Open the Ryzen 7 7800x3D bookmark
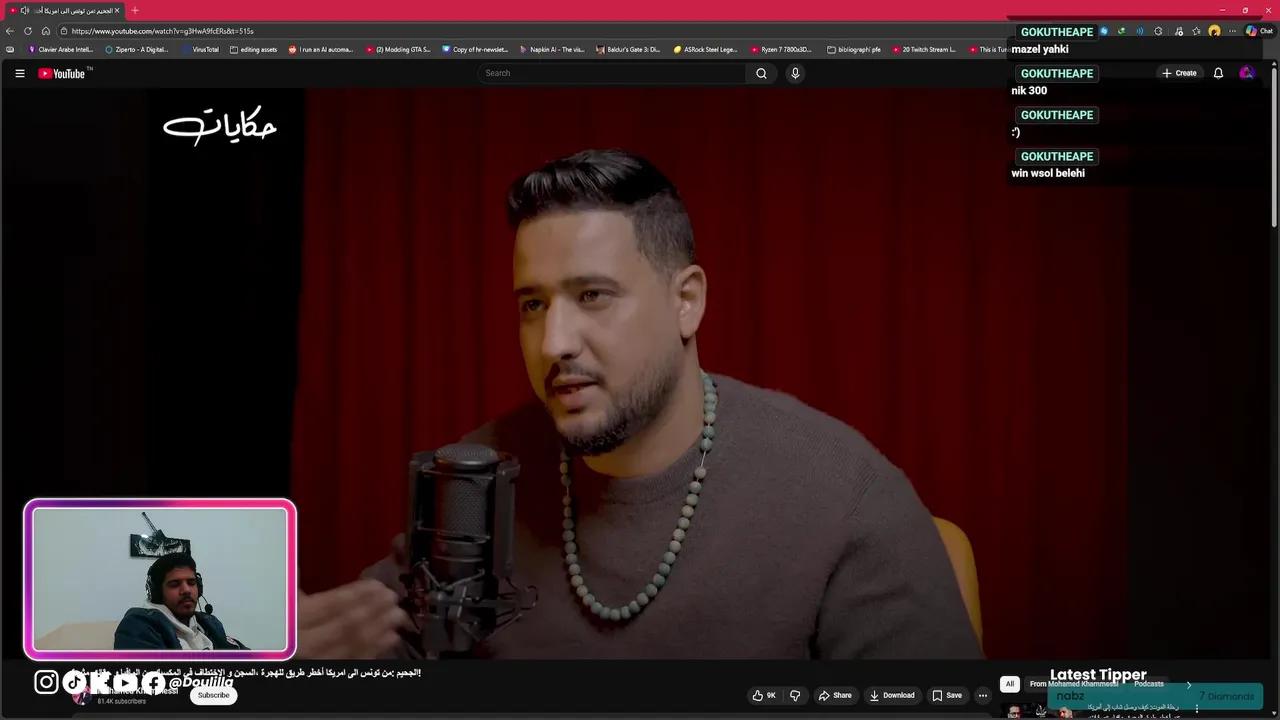Screen dimensions: 1280x720 [781, 49]
